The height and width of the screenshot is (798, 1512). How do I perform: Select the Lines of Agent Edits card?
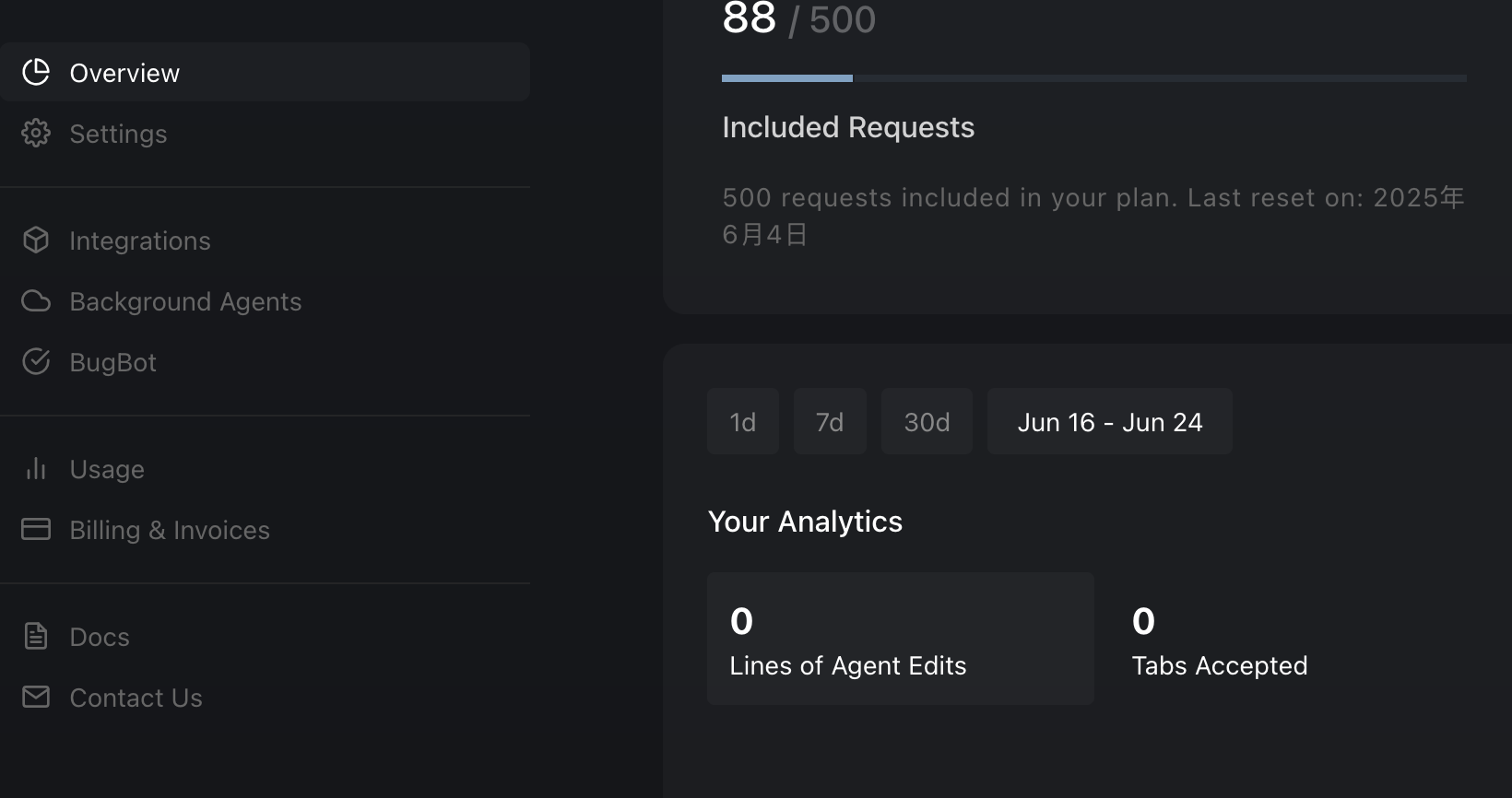[x=901, y=639]
